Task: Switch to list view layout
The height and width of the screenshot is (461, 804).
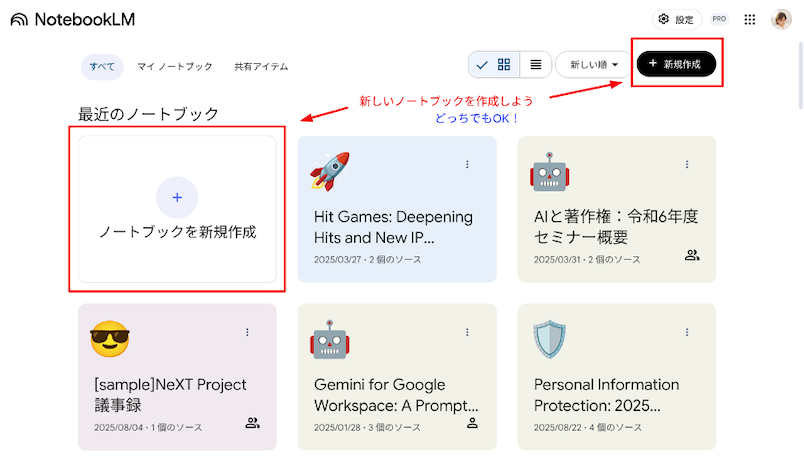Action: tap(536, 65)
